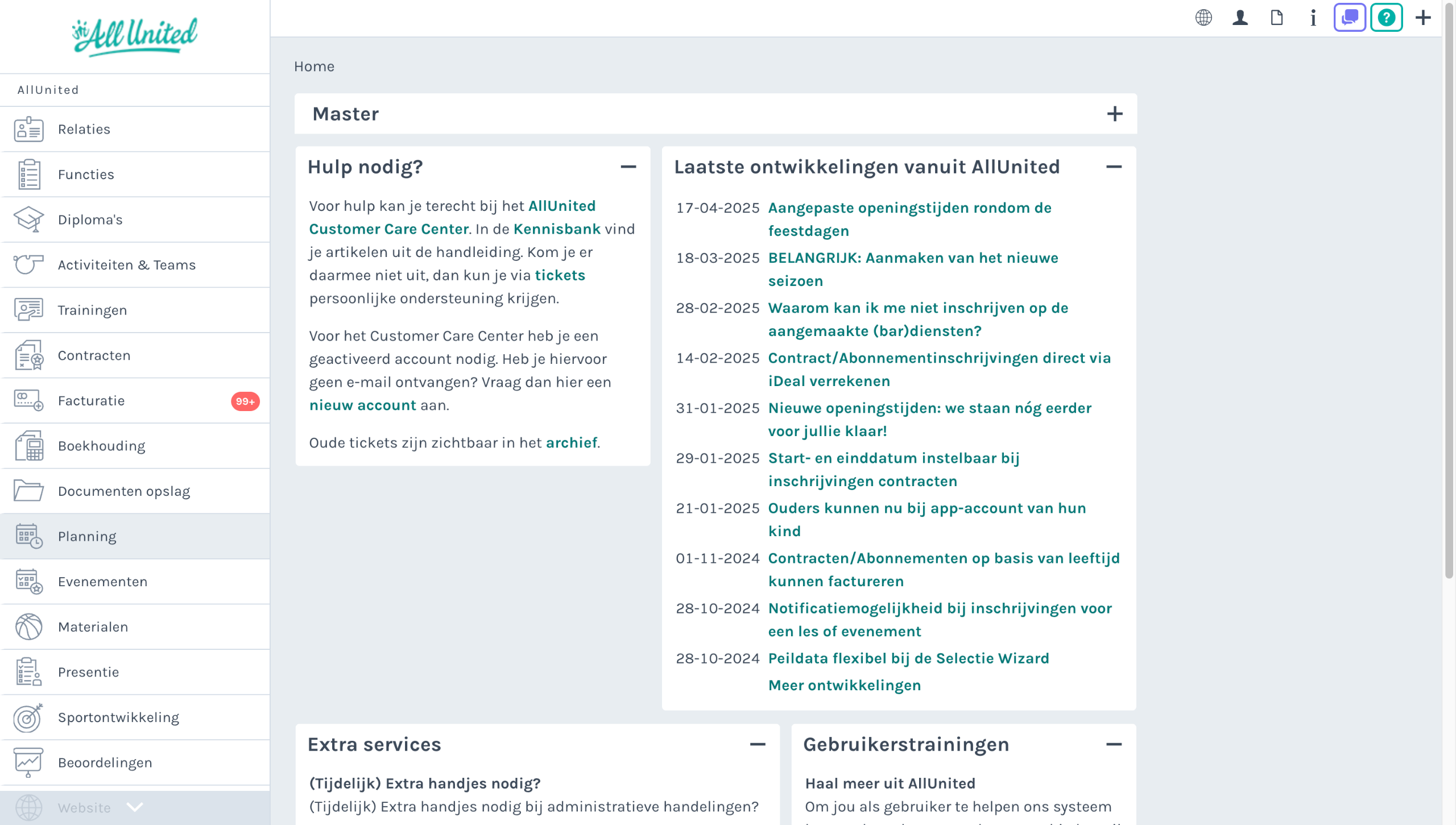Click the 99+ badge on Facturatie
The image size is (1456, 825).
pyautogui.click(x=245, y=401)
